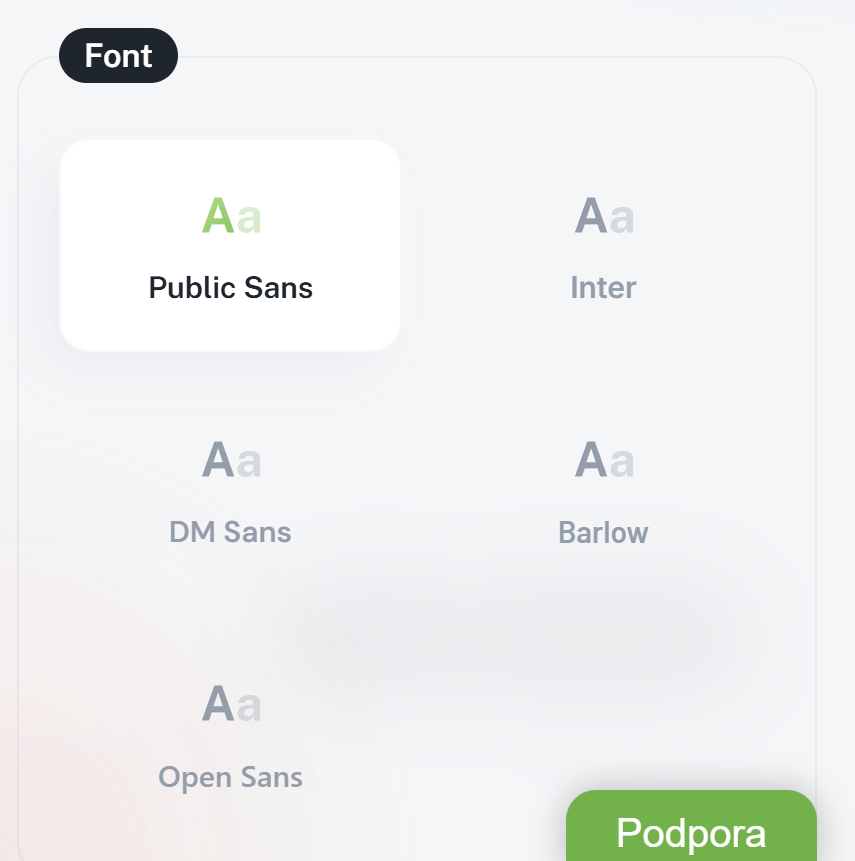Click the Public Sans label text
This screenshot has width=855, height=861.
pyautogui.click(x=231, y=288)
